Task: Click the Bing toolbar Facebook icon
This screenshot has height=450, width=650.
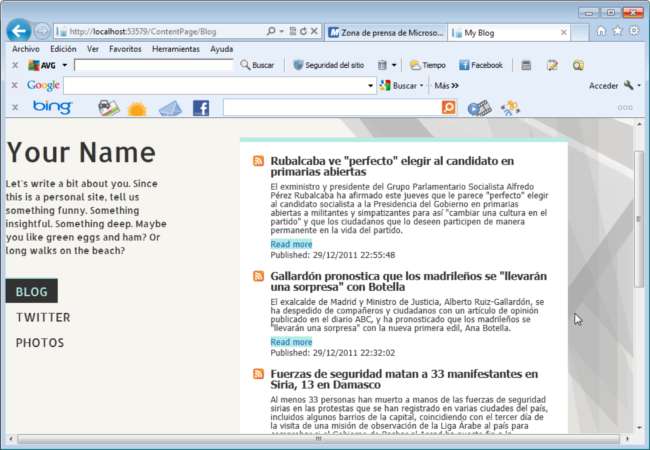Action: coord(201,108)
